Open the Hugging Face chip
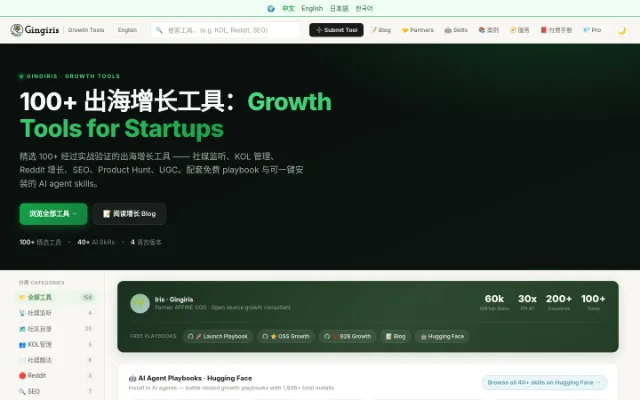 pyautogui.click(x=442, y=336)
